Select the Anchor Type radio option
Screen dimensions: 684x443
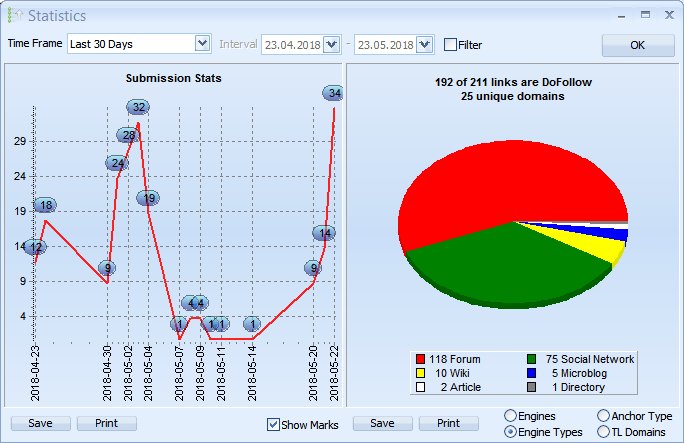[x=603, y=416]
